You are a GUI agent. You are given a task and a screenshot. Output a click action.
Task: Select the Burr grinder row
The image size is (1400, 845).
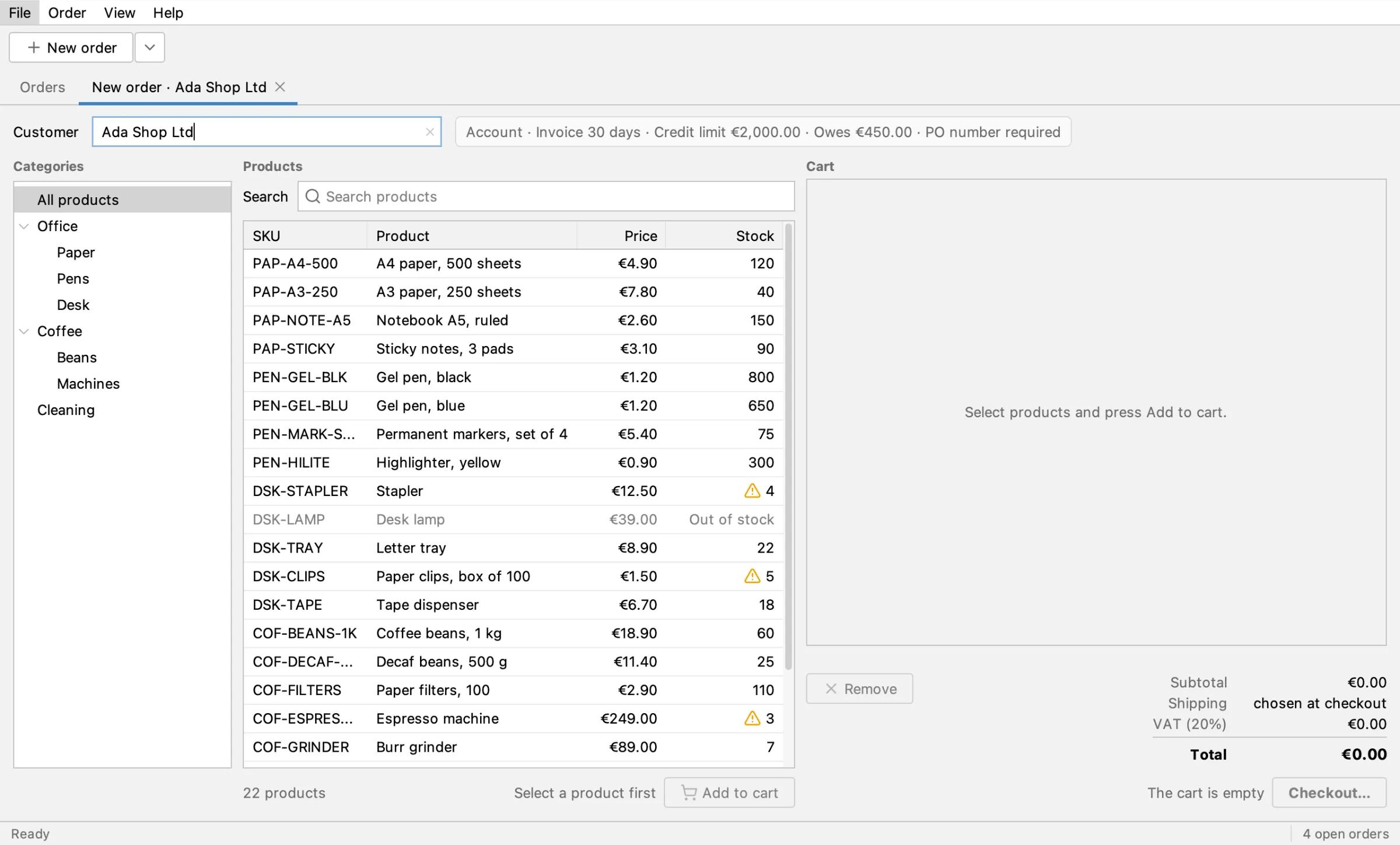pos(513,747)
